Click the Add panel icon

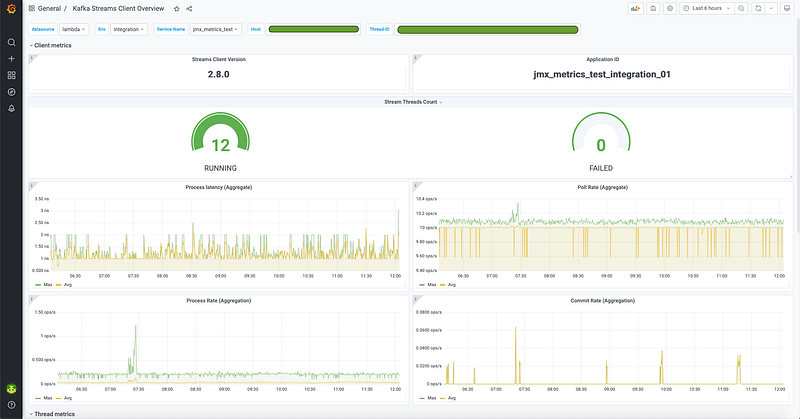[x=634, y=8]
